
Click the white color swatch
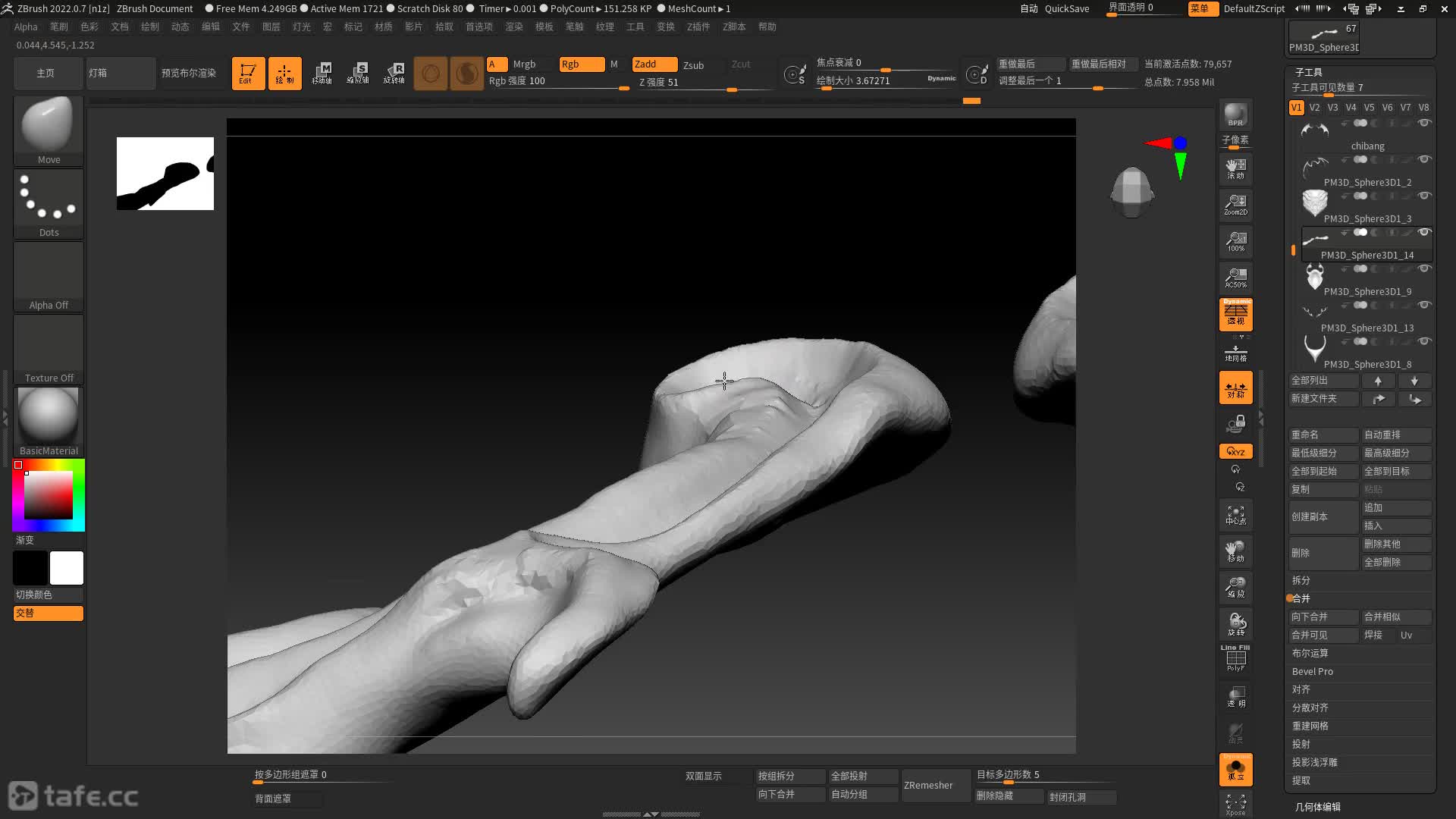point(67,568)
